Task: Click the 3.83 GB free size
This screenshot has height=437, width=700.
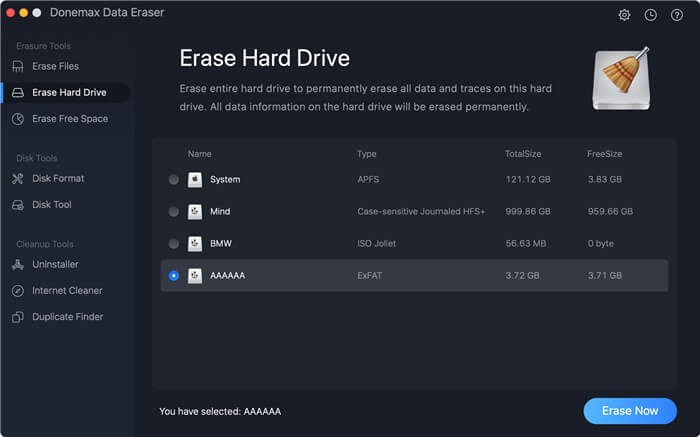Action: [x=605, y=179]
